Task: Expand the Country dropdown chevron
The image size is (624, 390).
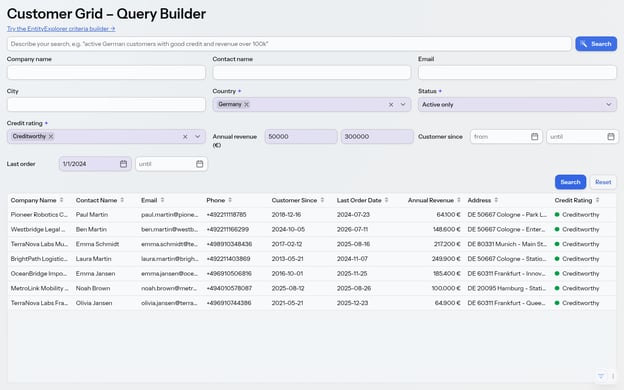Action: click(x=403, y=105)
